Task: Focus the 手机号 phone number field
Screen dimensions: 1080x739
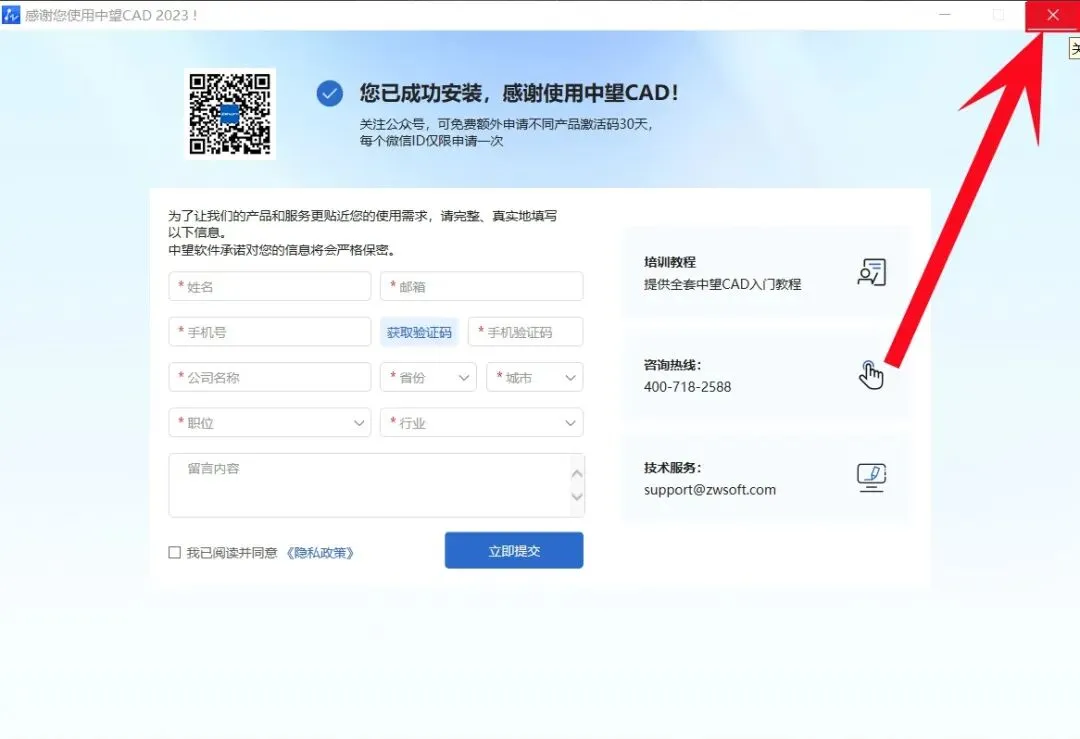Action: point(270,332)
